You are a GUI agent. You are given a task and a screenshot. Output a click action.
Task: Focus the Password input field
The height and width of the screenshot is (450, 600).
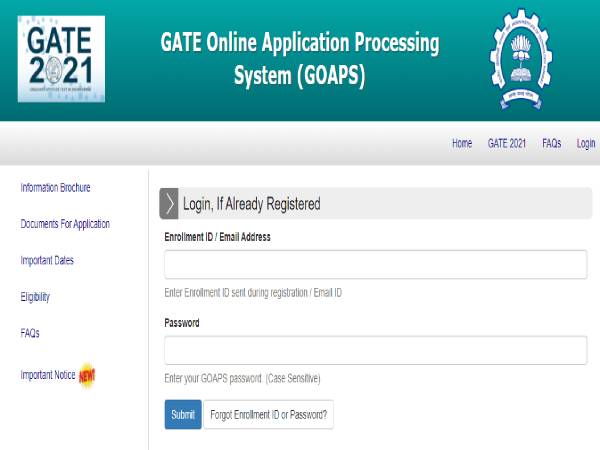[x=375, y=350]
